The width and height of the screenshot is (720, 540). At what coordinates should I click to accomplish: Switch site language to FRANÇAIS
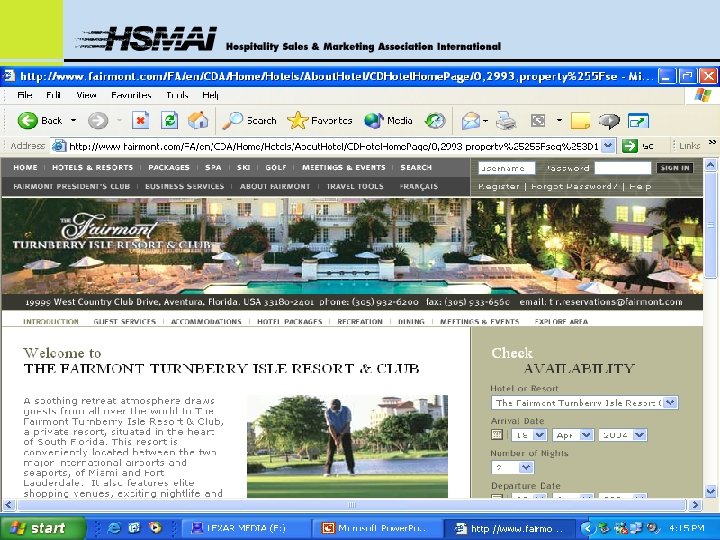click(418, 186)
